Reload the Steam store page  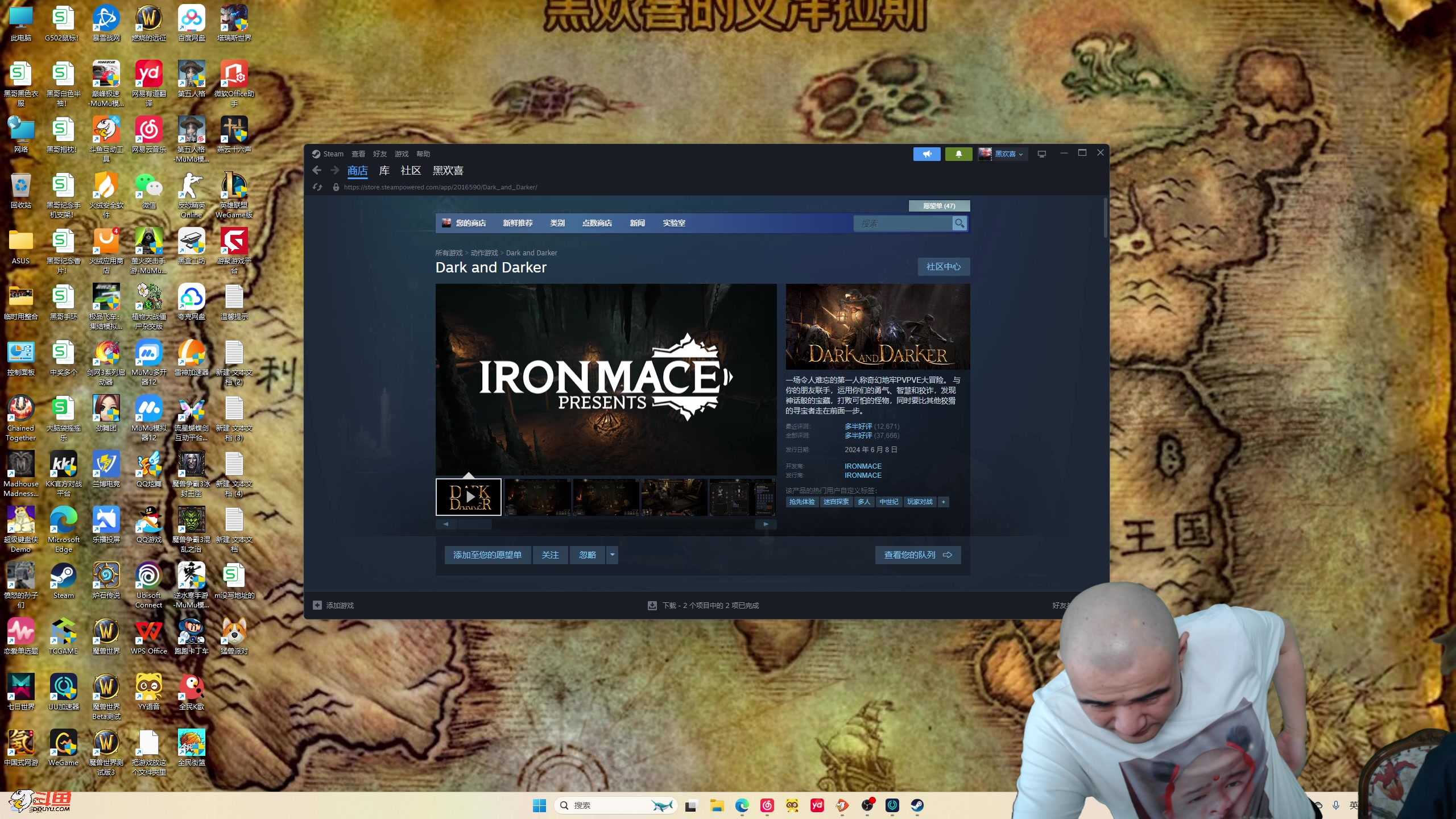[x=317, y=187]
